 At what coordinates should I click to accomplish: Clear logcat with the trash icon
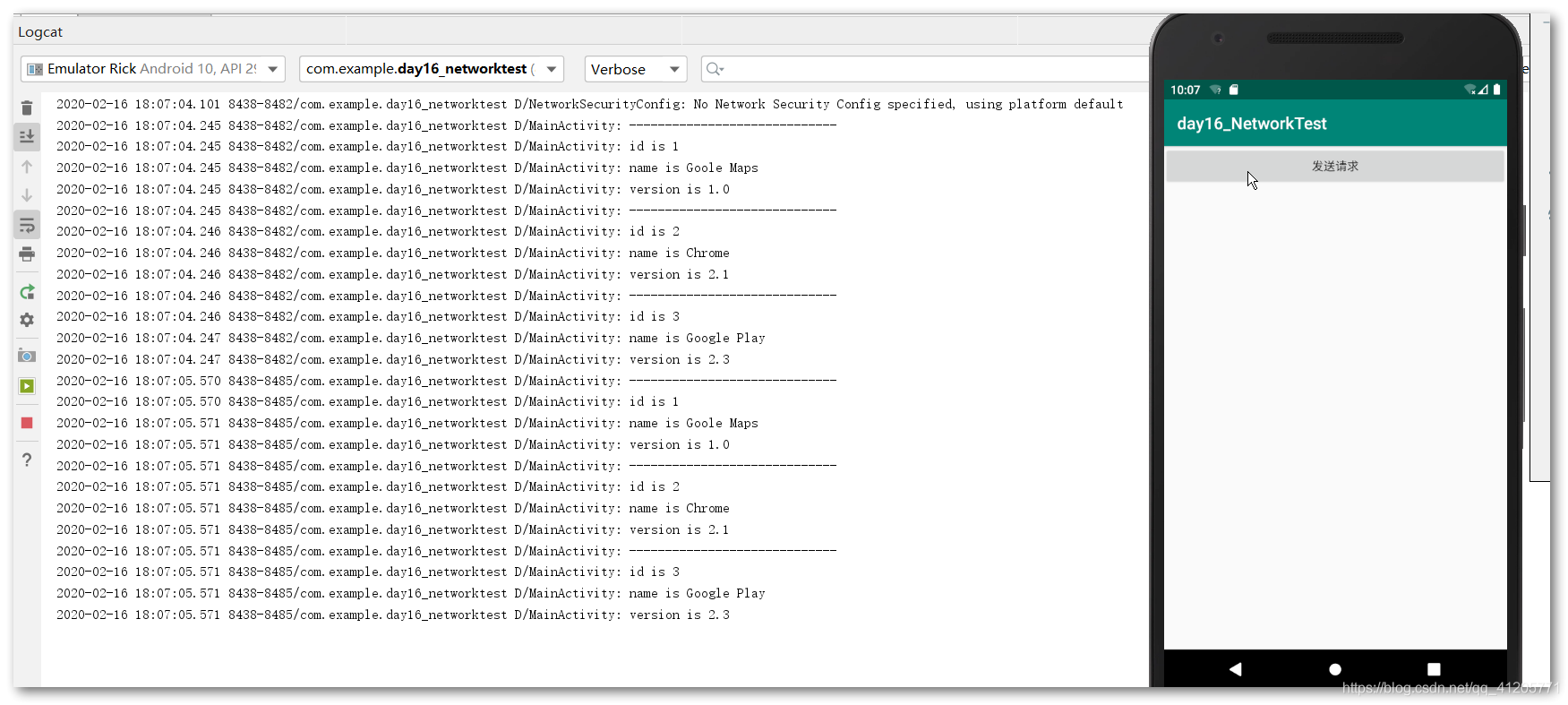[x=27, y=108]
